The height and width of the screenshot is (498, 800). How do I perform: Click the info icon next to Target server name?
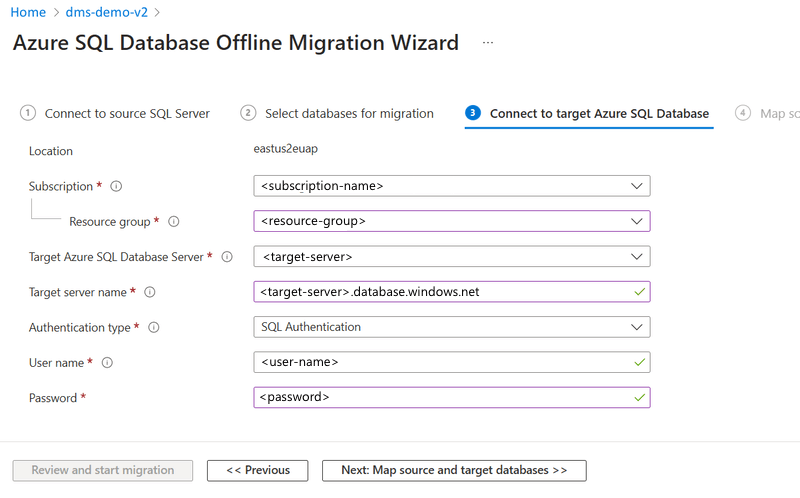coord(150,292)
